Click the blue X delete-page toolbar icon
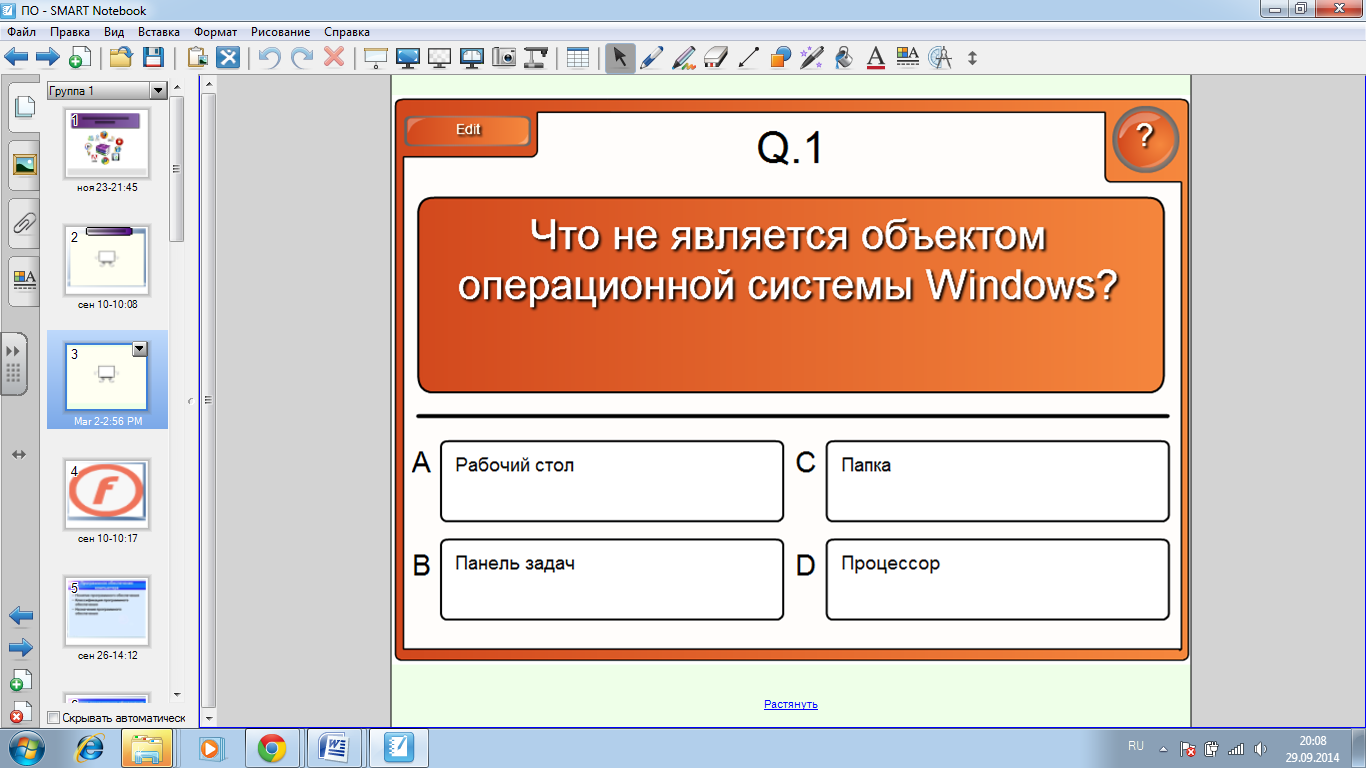The height and width of the screenshot is (768, 1366). point(229,57)
